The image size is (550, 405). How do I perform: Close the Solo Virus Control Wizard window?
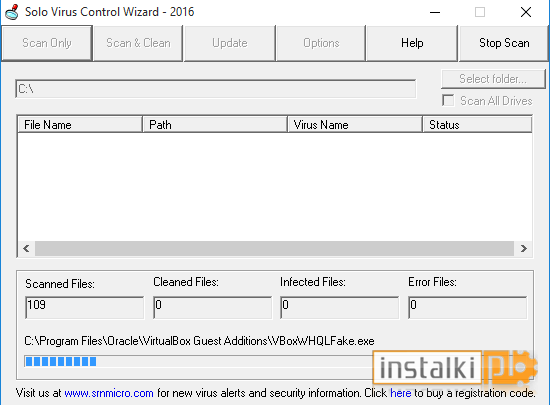(x=525, y=12)
